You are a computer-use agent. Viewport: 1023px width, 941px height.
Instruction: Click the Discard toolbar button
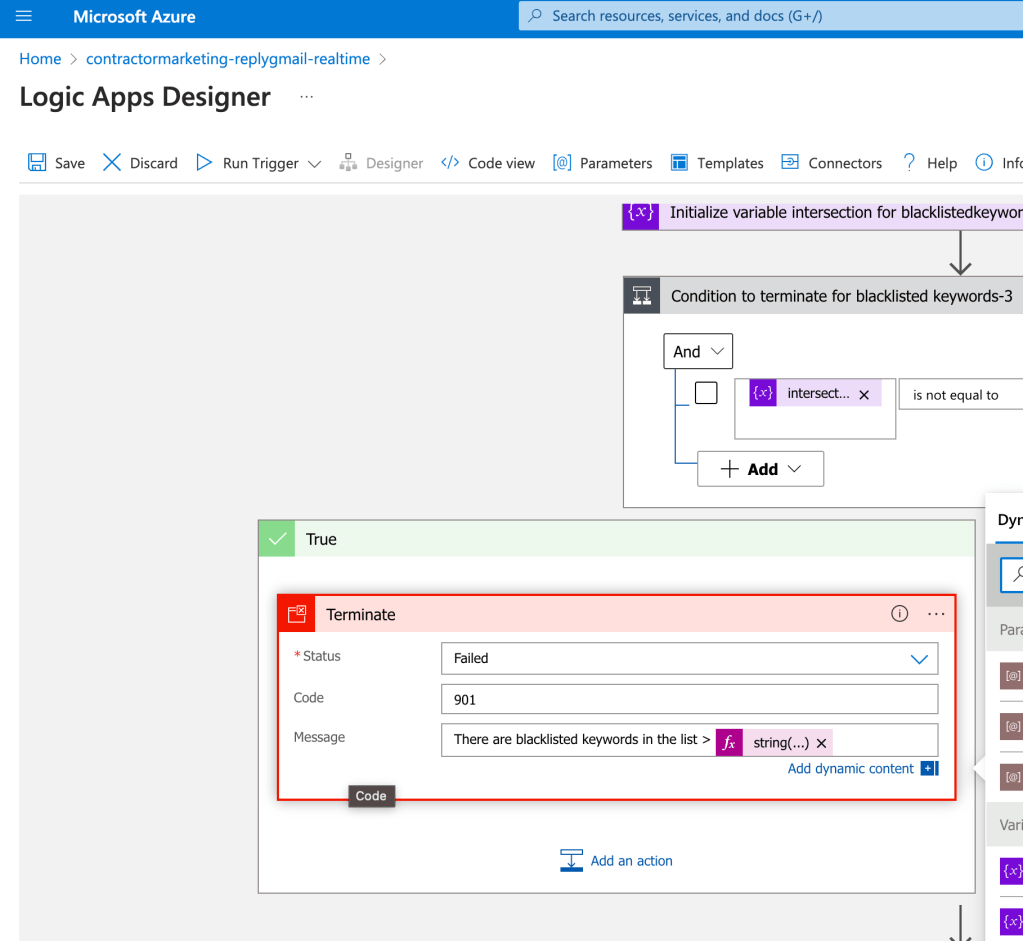tap(140, 162)
